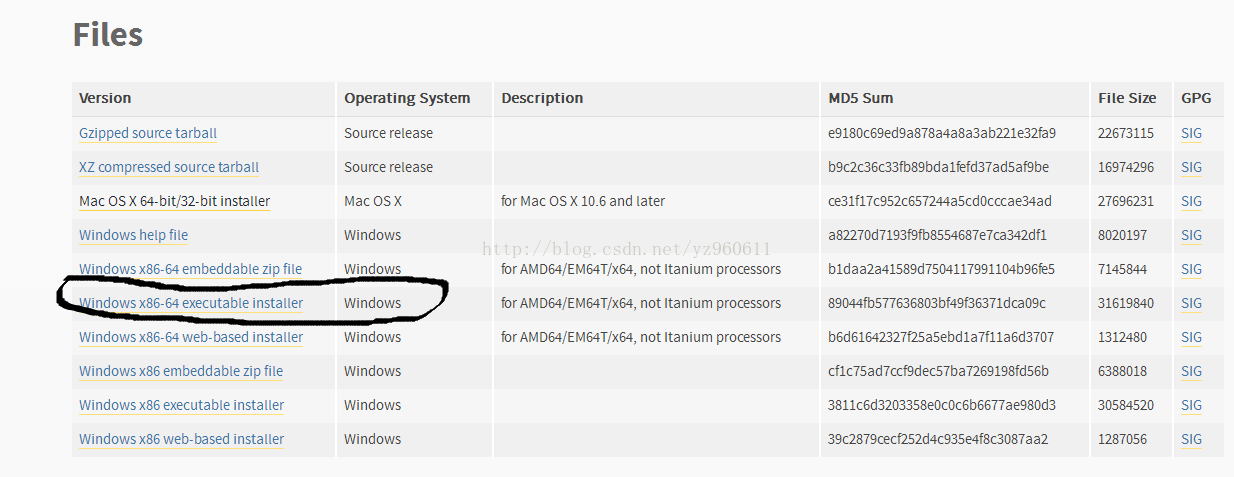Click SIG for x86-64 executable installer
The width and height of the screenshot is (1234, 477).
(x=1191, y=303)
